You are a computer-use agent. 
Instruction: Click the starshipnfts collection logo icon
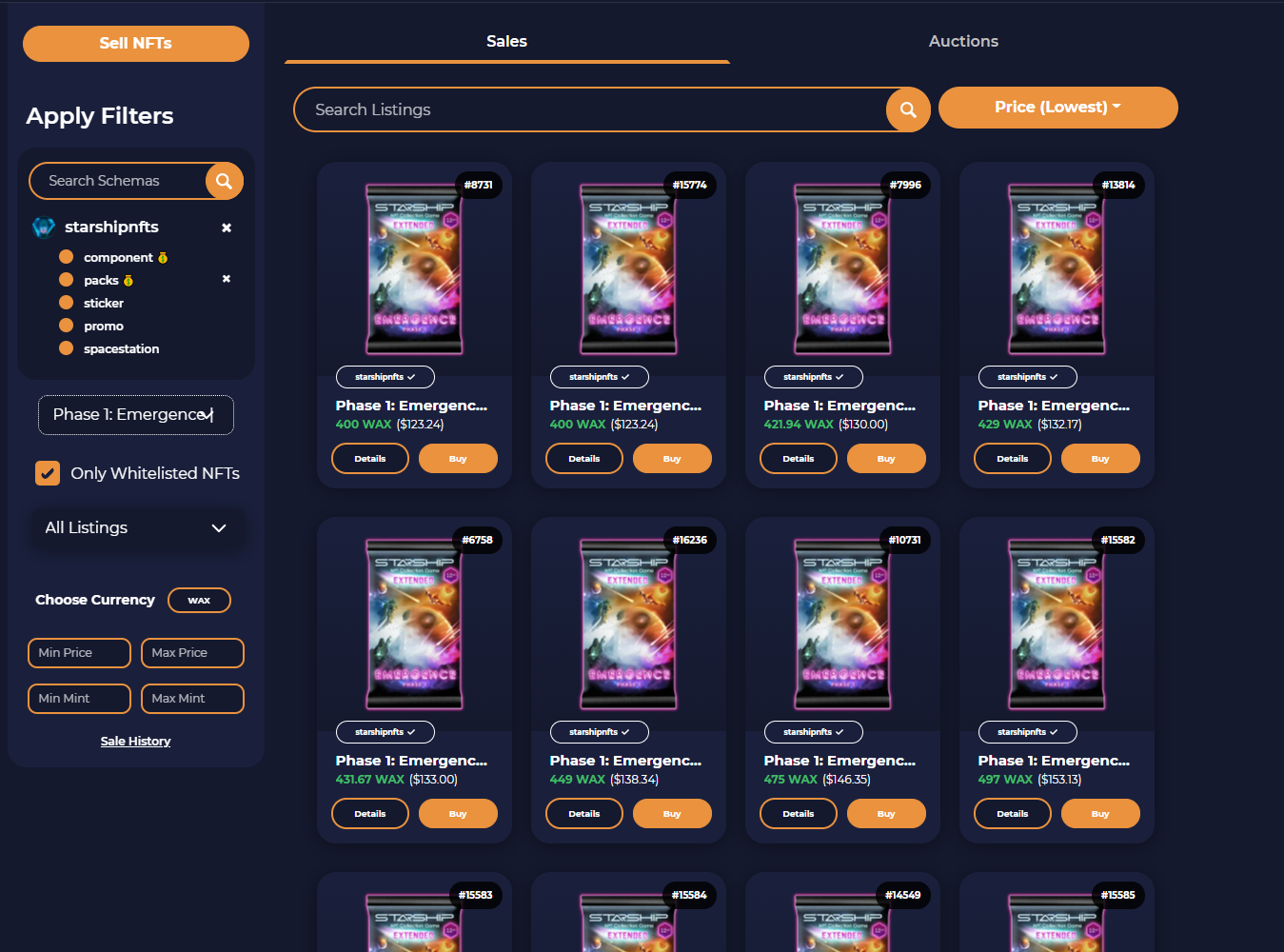click(x=44, y=228)
